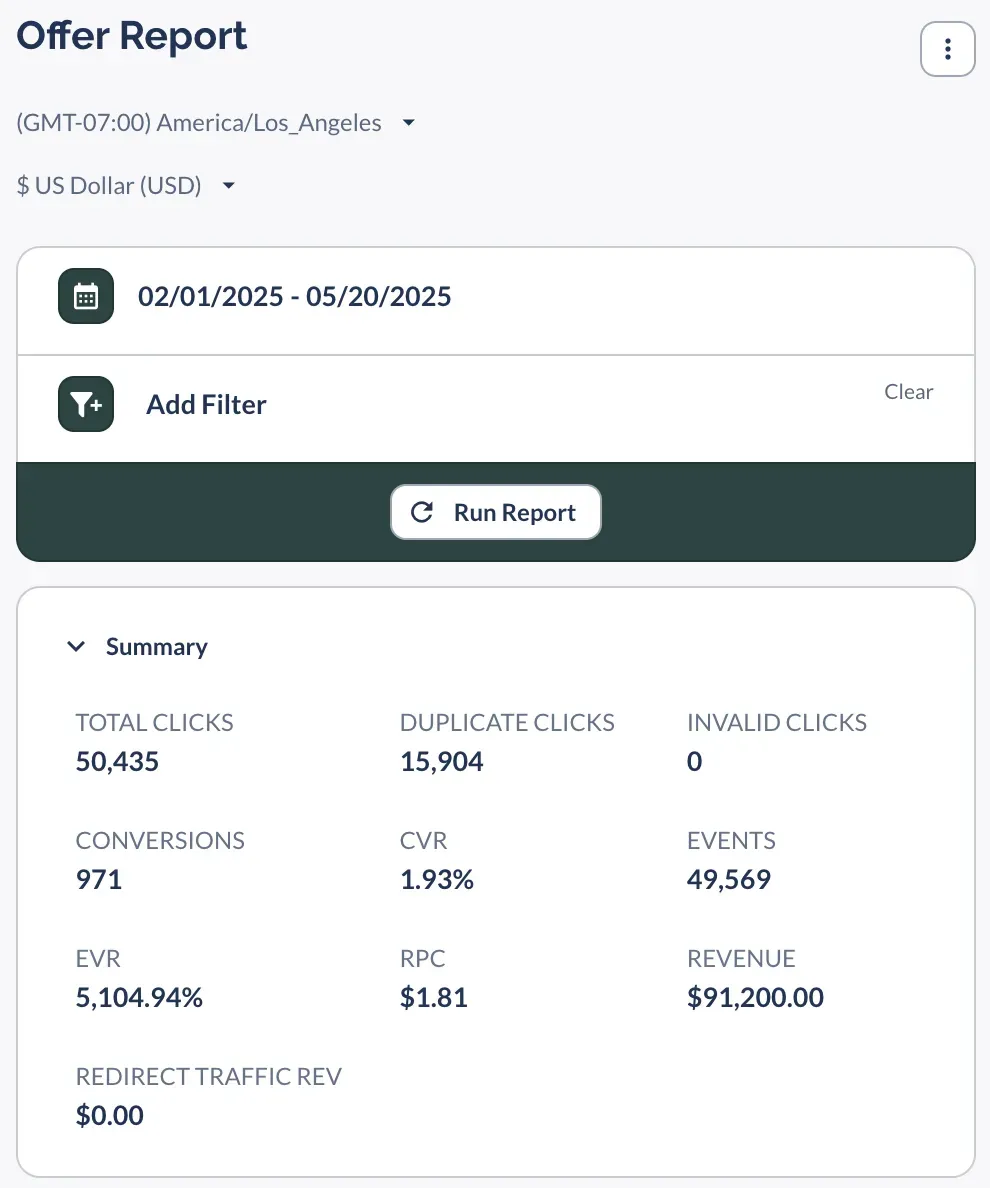
Task: Click the Add Filter label
Action: tap(206, 405)
